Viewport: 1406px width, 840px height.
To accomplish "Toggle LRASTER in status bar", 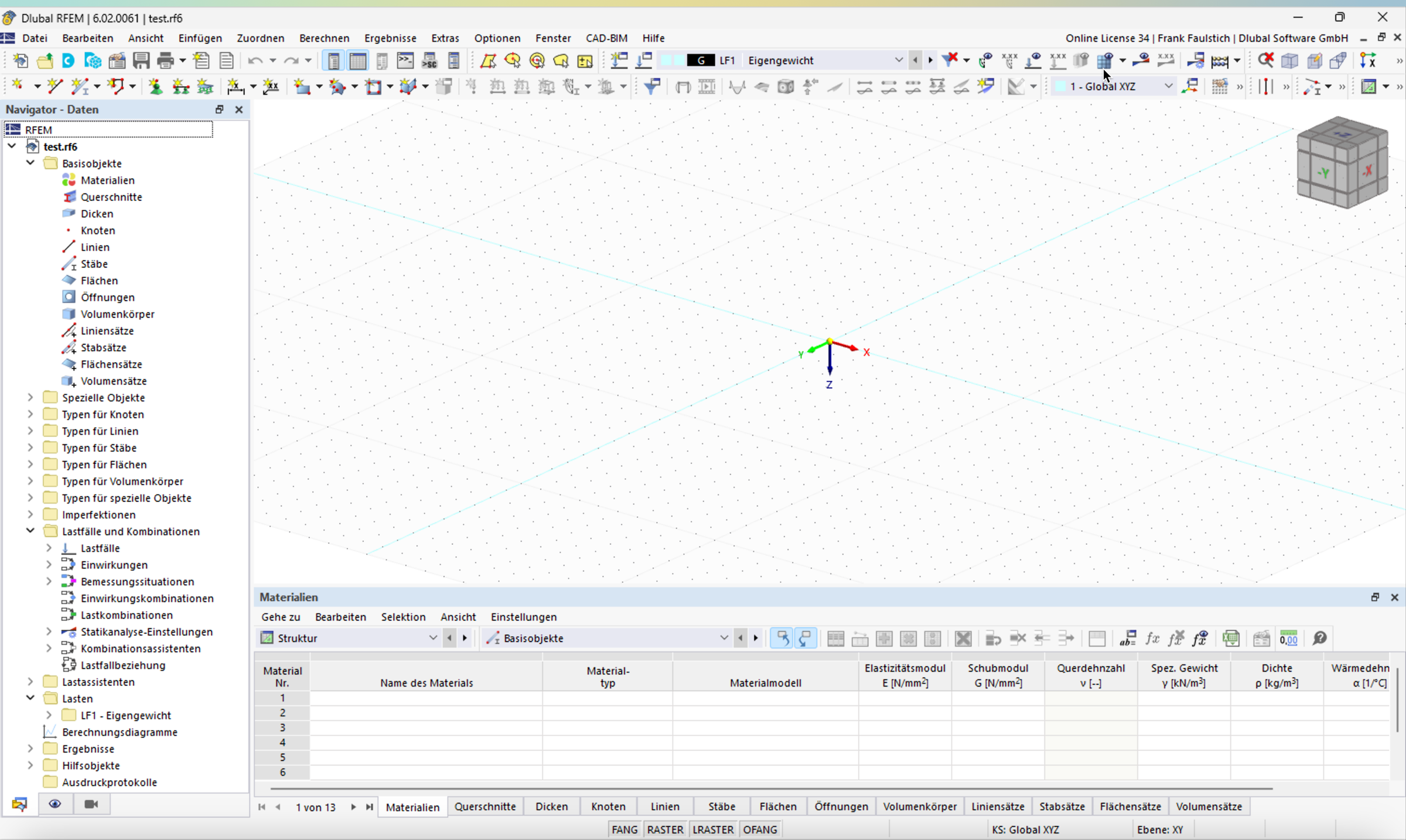I will coord(713,829).
